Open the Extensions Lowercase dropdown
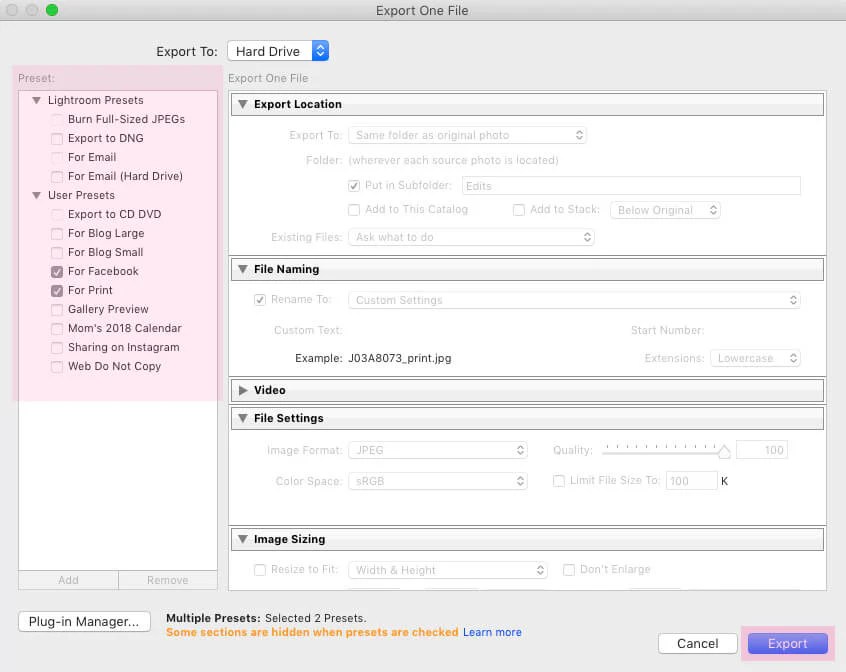This screenshot has width=846, height=672. click(755, 359)
